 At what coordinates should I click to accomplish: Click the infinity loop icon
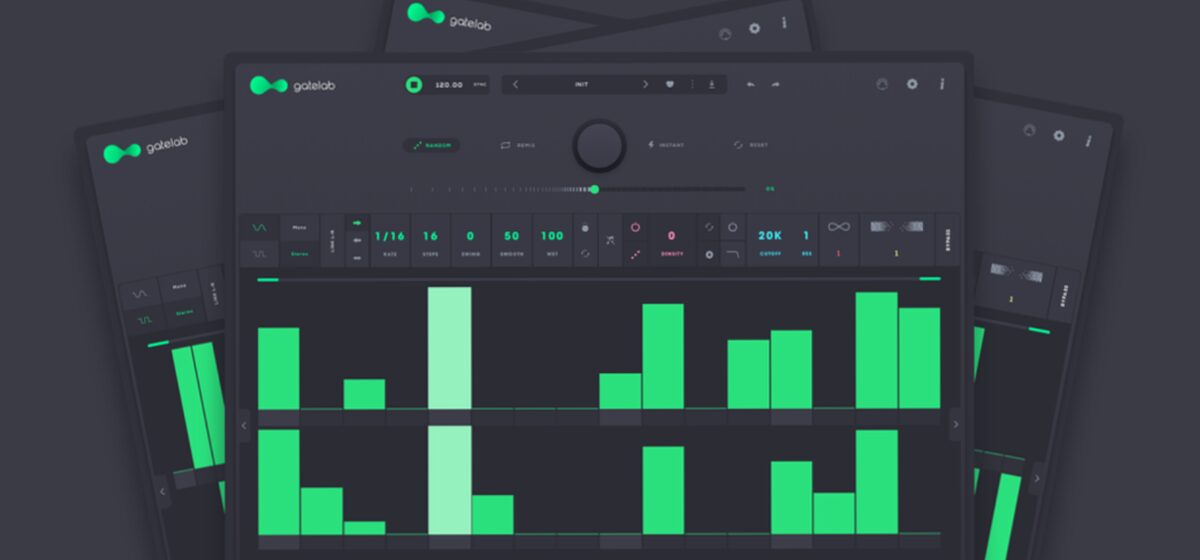point(838,227)
